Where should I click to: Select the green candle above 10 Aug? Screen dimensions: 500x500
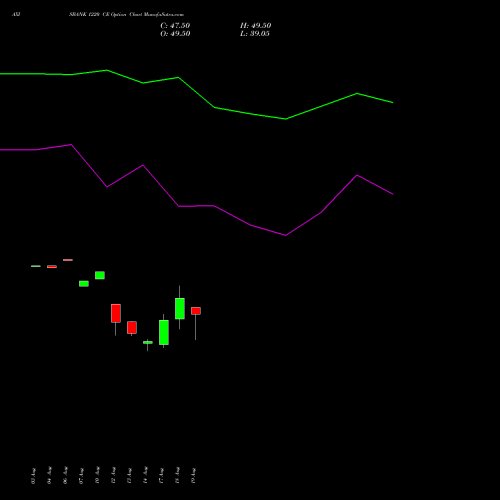100,275
